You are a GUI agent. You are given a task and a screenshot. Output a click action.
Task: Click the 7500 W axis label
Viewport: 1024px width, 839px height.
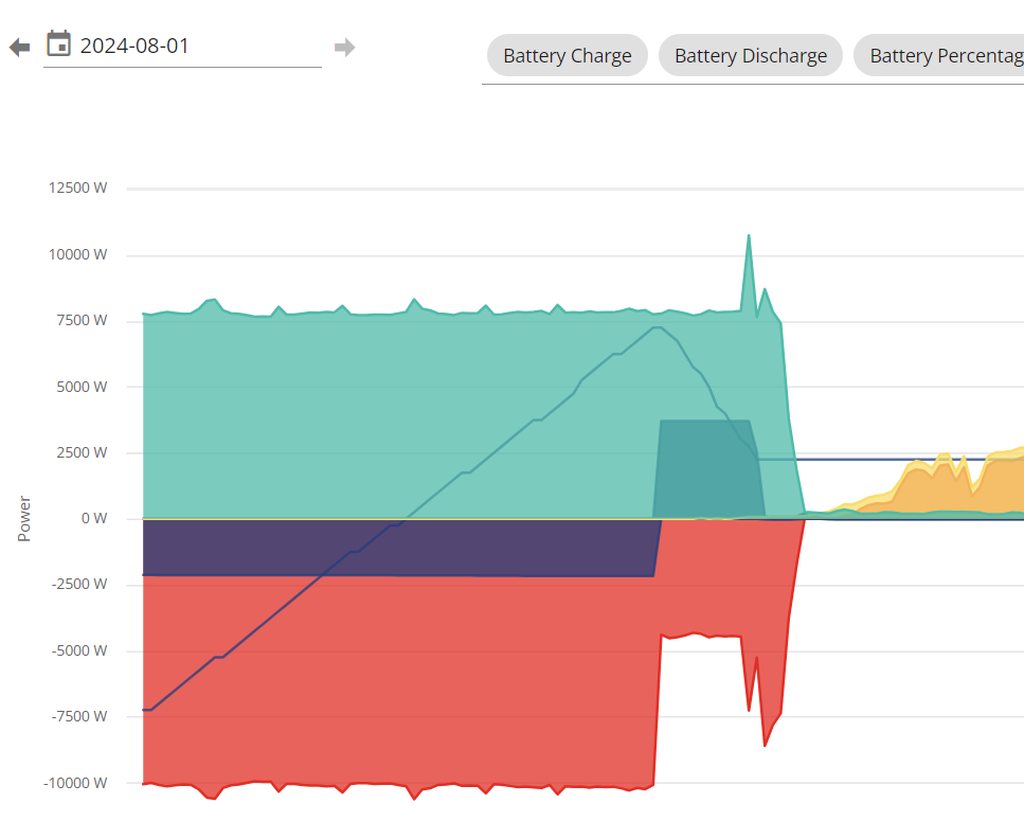point(81,320)
